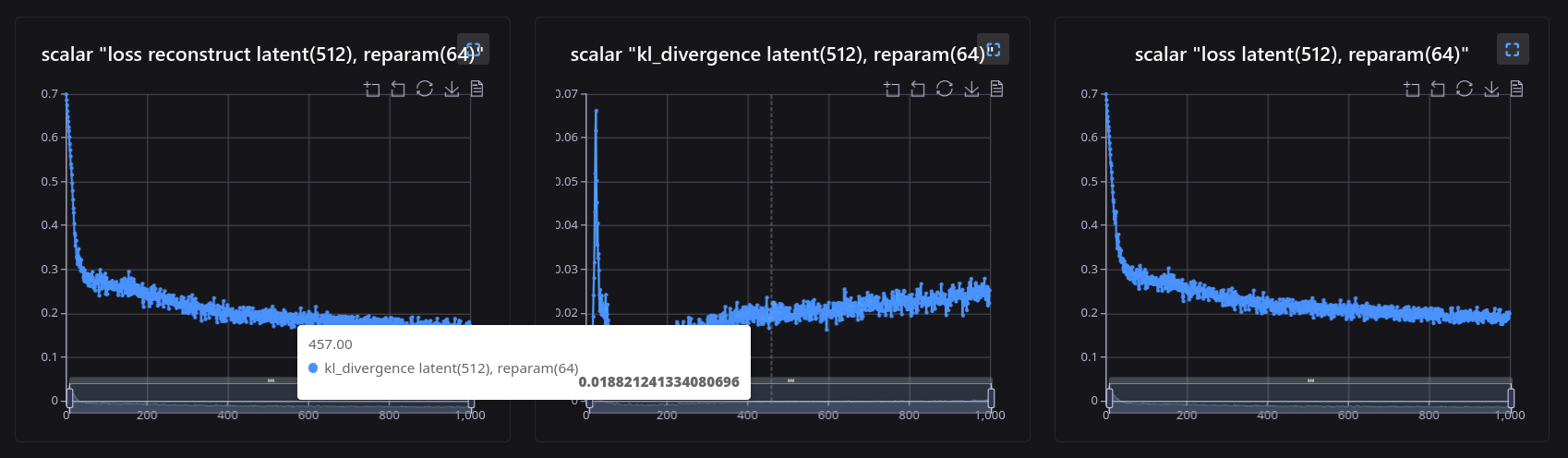Expand the loss reconstruct chart to fullscreen

(473, 49)
